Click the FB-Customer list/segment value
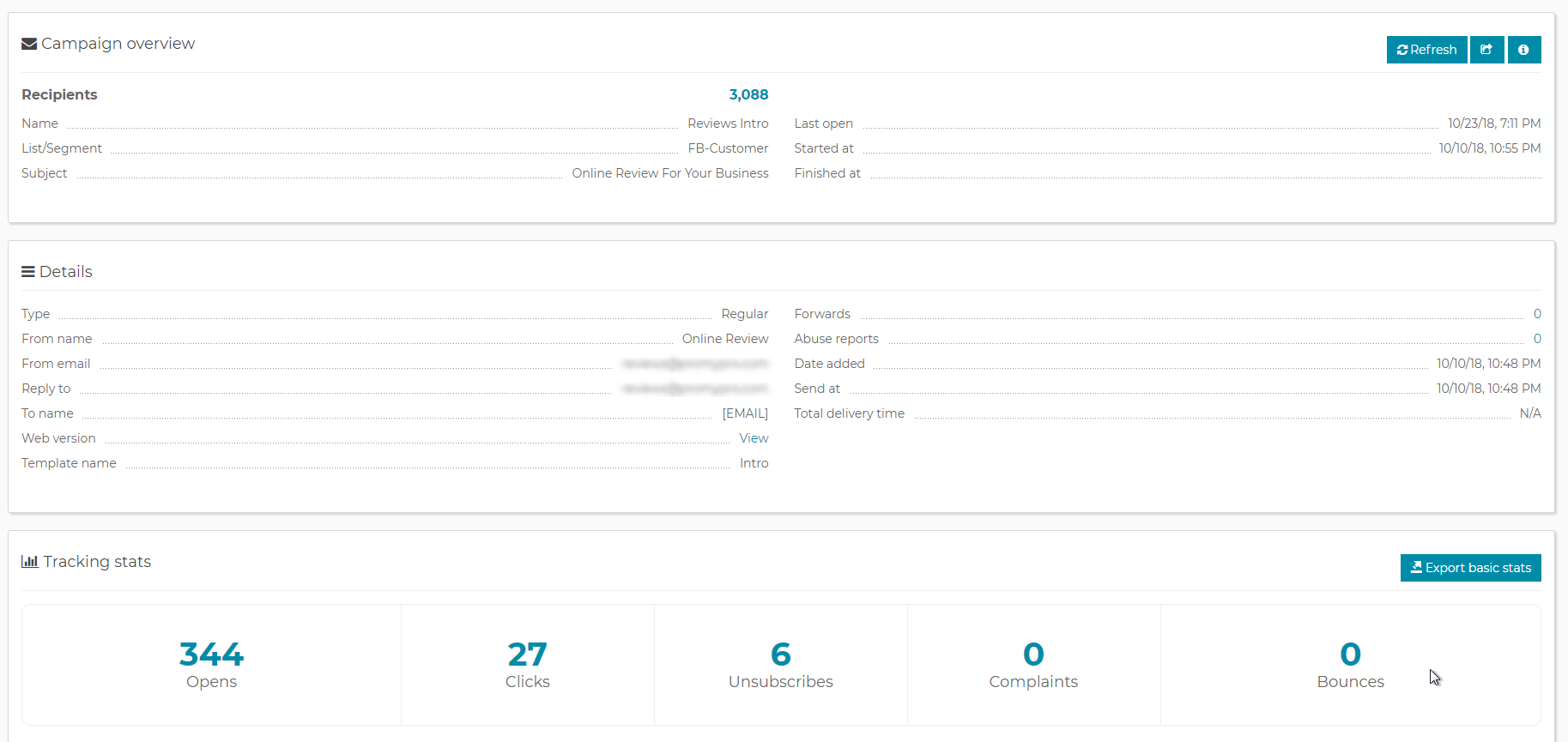1568x742 pixels. point(728,148)
